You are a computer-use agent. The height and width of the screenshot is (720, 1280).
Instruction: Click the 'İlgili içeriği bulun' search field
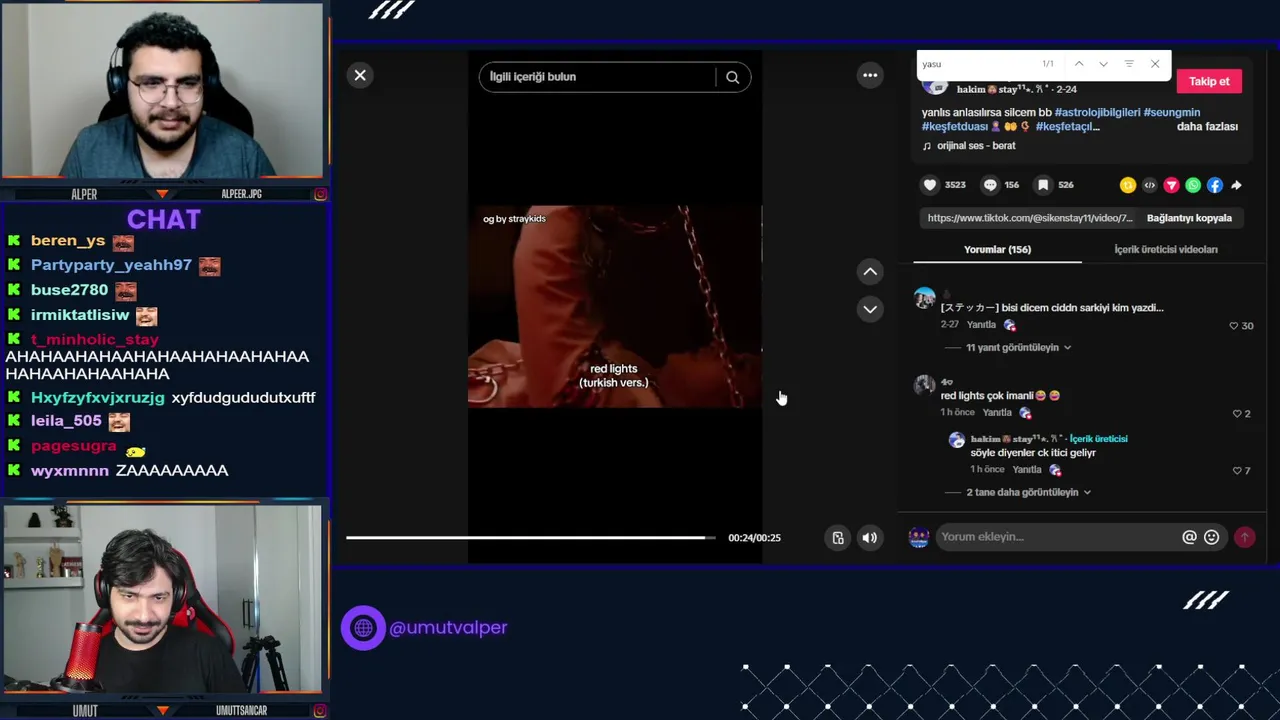[x=597, y=77]
